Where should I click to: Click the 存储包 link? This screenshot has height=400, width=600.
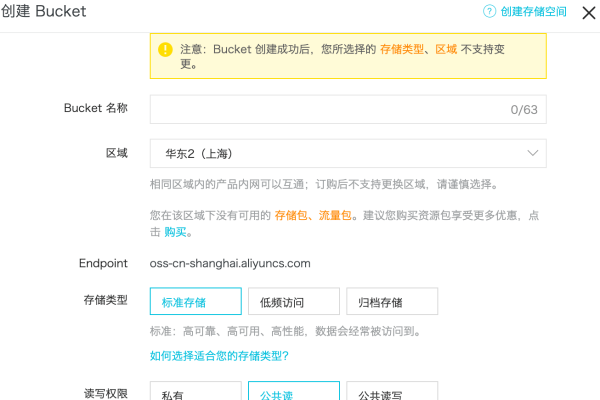[290, 216]
